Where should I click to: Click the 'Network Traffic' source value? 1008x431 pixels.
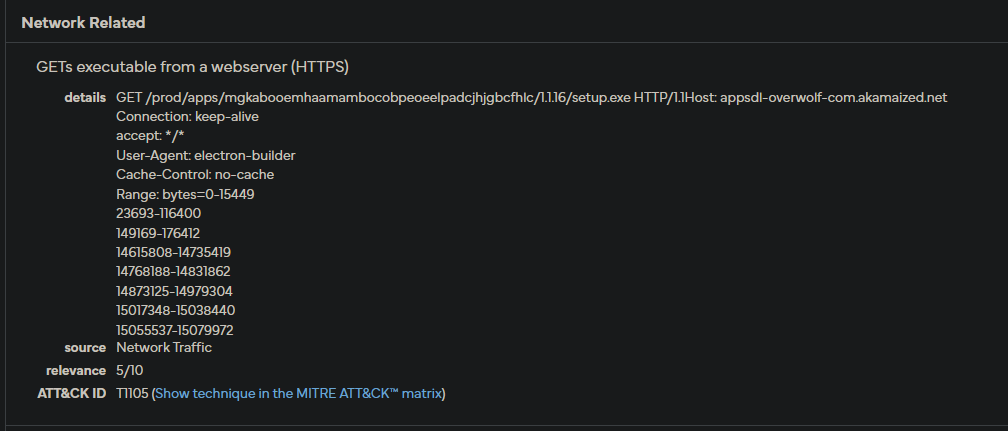164,348
